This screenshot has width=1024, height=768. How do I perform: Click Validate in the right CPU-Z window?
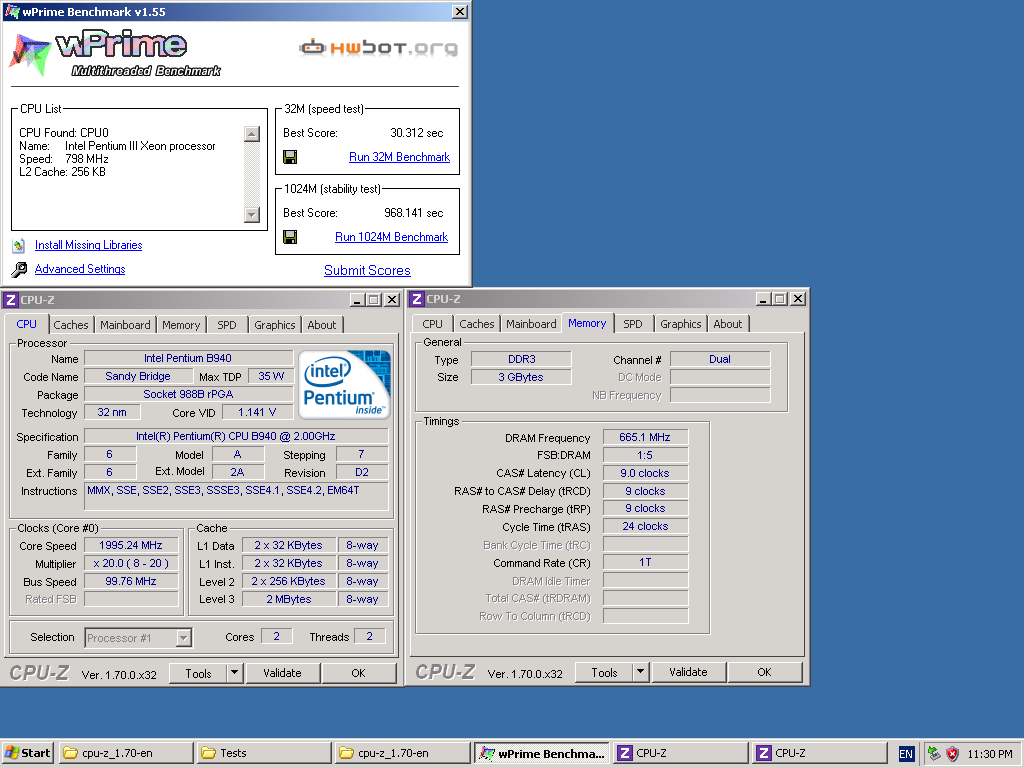(x=688, y=671)
